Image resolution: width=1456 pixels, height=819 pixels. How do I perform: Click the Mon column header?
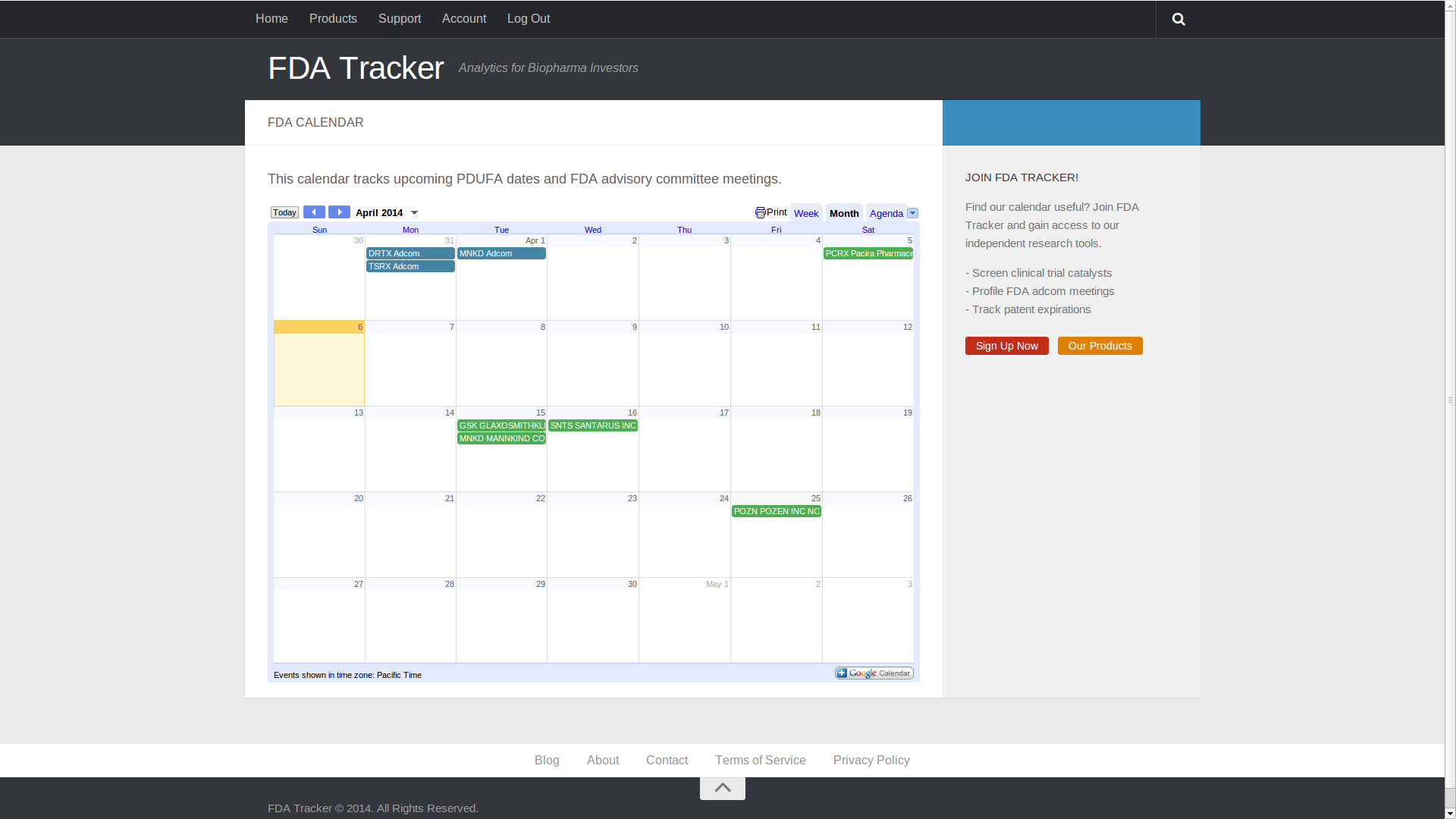[410, 230]
